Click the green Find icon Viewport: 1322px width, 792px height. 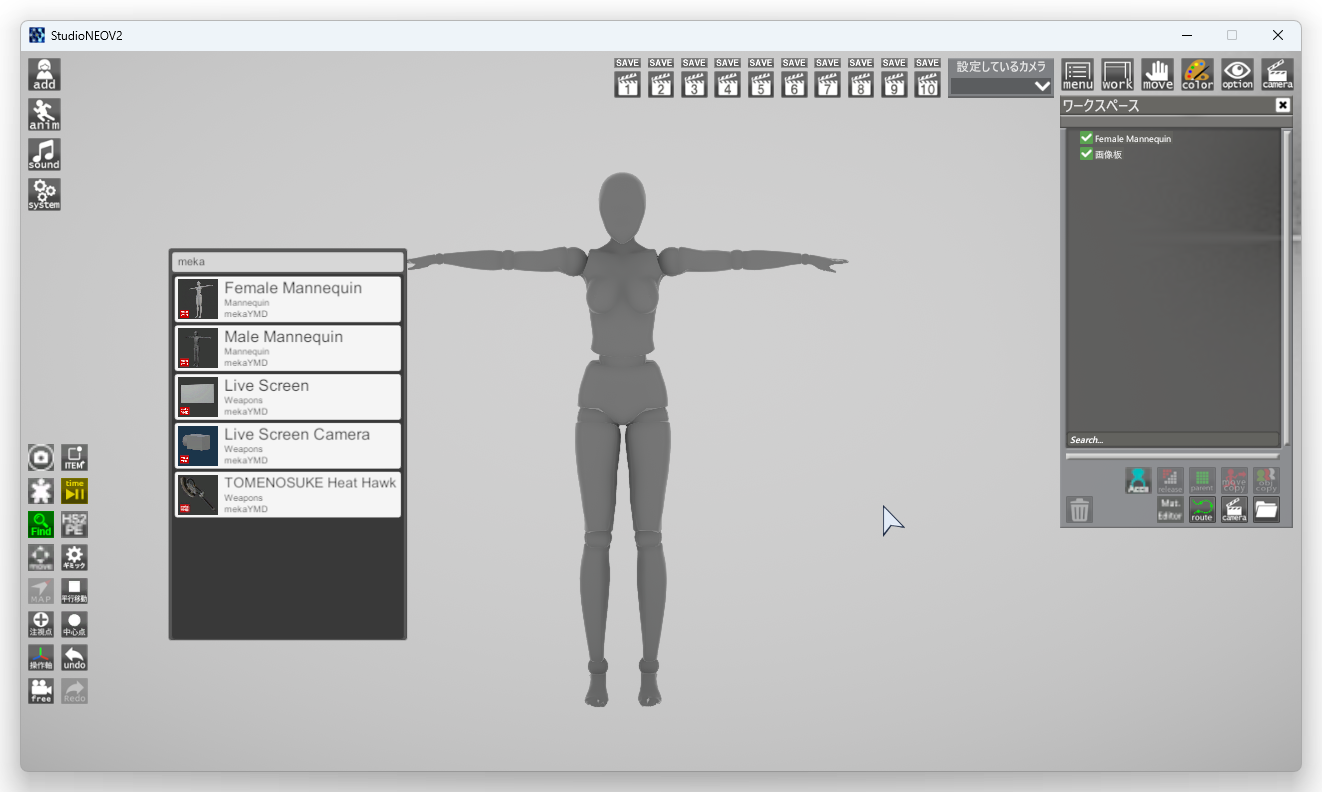coord(41,524)
